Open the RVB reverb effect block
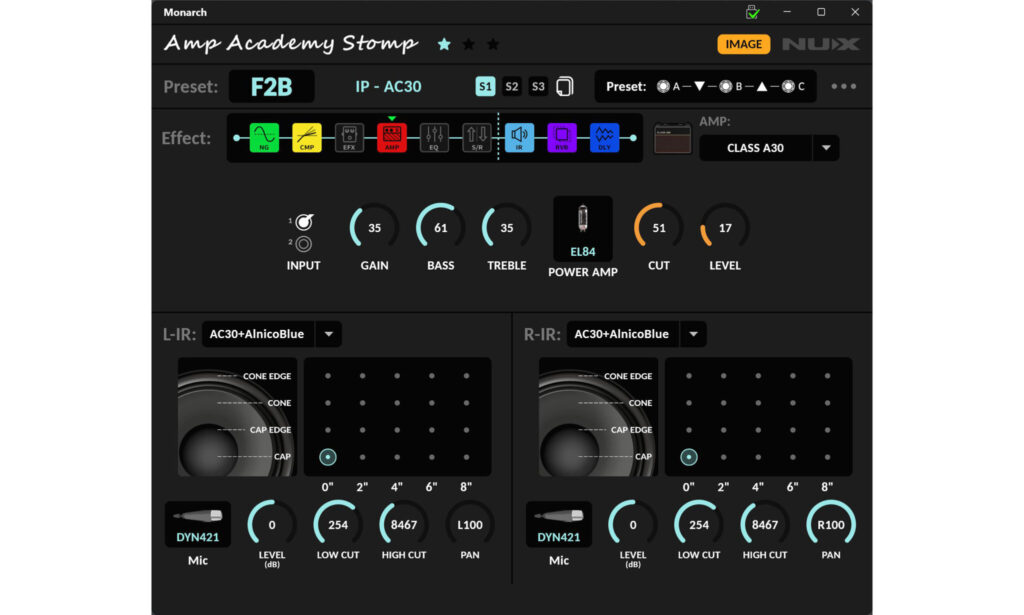 pos(561,137)
